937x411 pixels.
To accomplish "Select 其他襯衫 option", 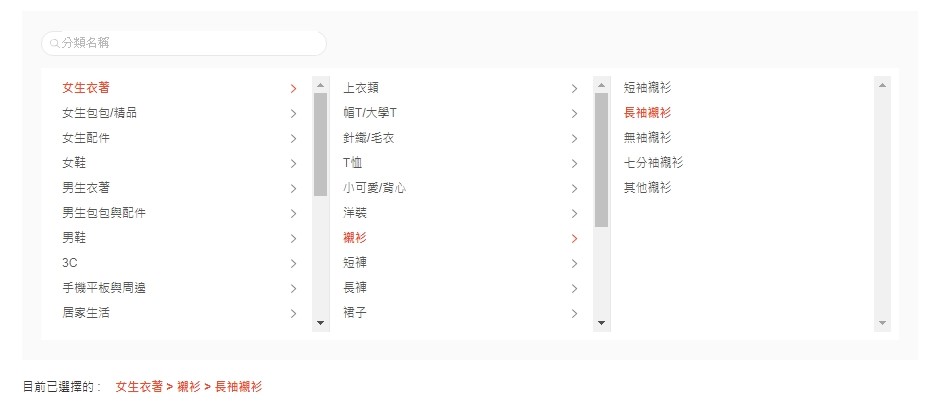I will [x=647, y=187].
